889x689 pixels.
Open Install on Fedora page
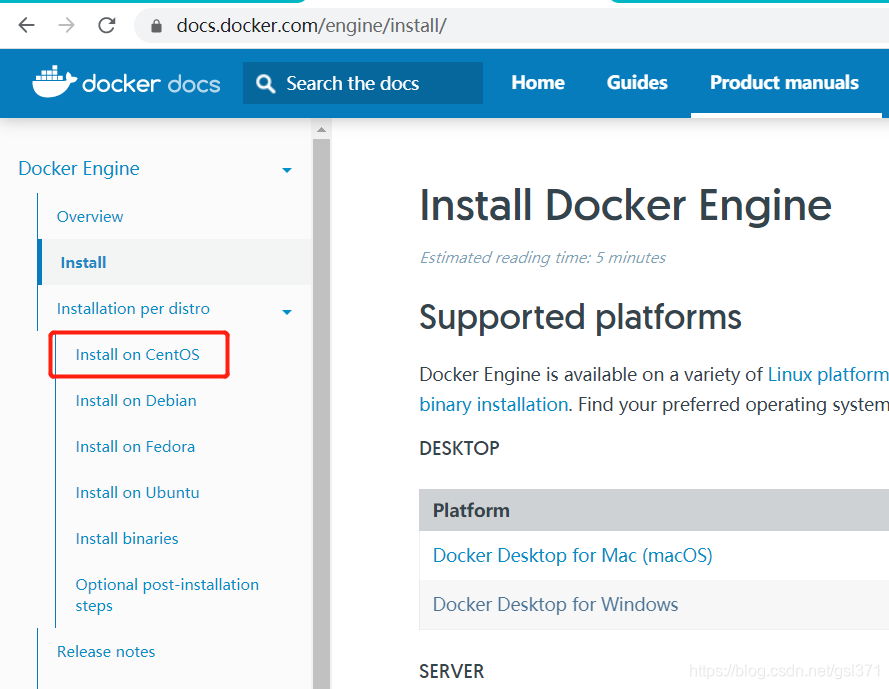pos(135,446)
